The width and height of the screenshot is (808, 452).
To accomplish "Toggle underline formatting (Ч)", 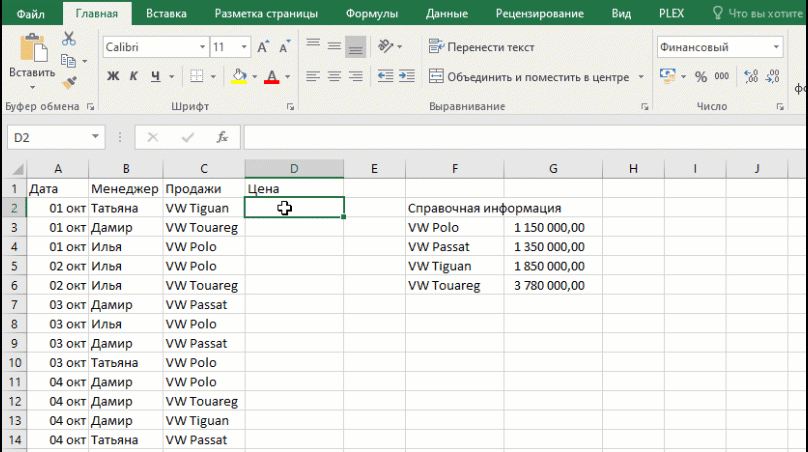I will [x=155, y=76].
